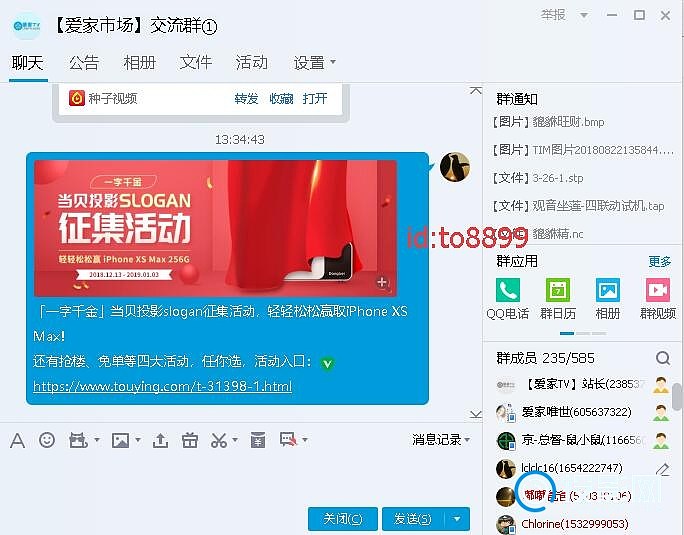Image resolution: width=684 pixels, height=535 pixels.
Task: Click 打开 on the video card
Action: [x=315, y=99]
